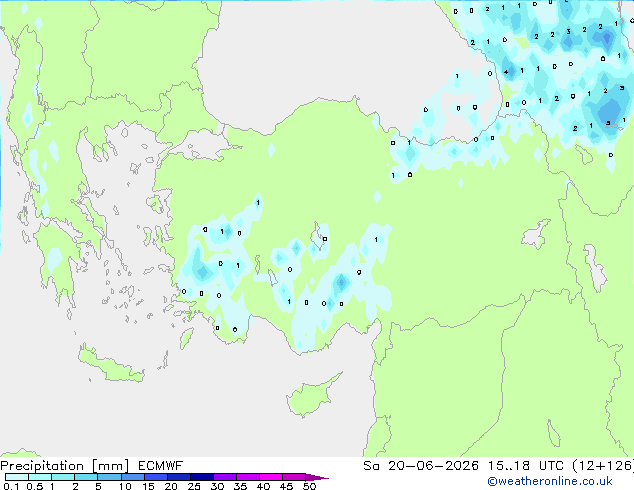Click the 30–35 mm purple legend swatch
Screen dimensions: 634x490
click(x=225, y=477)
